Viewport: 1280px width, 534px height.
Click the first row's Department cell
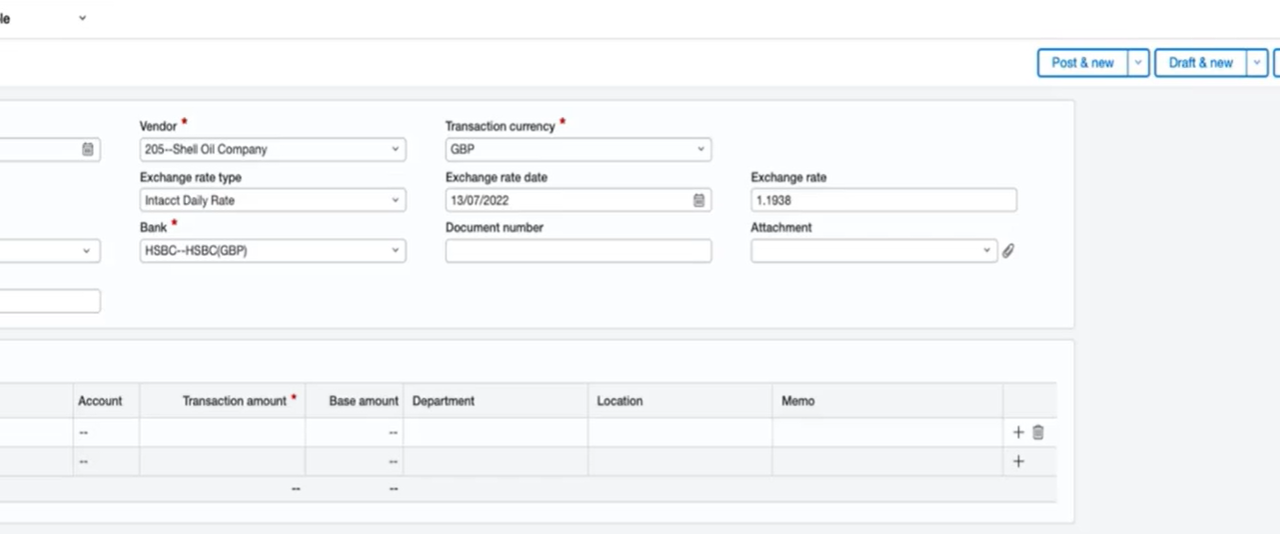click(496, 432)
